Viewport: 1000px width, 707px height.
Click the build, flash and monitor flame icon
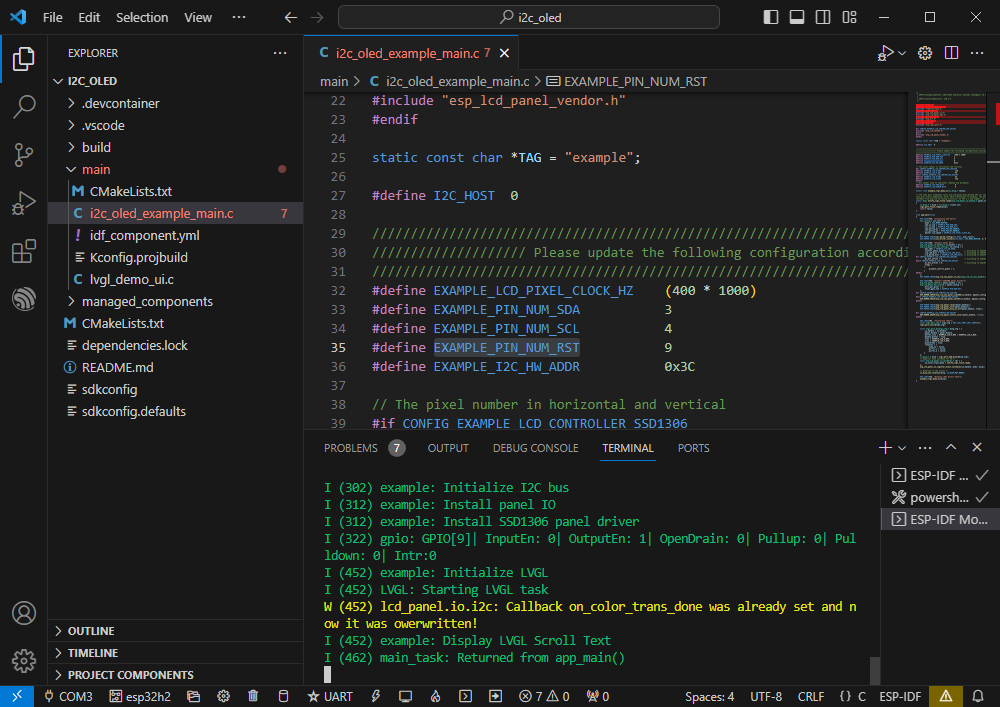tap(436, 696)
